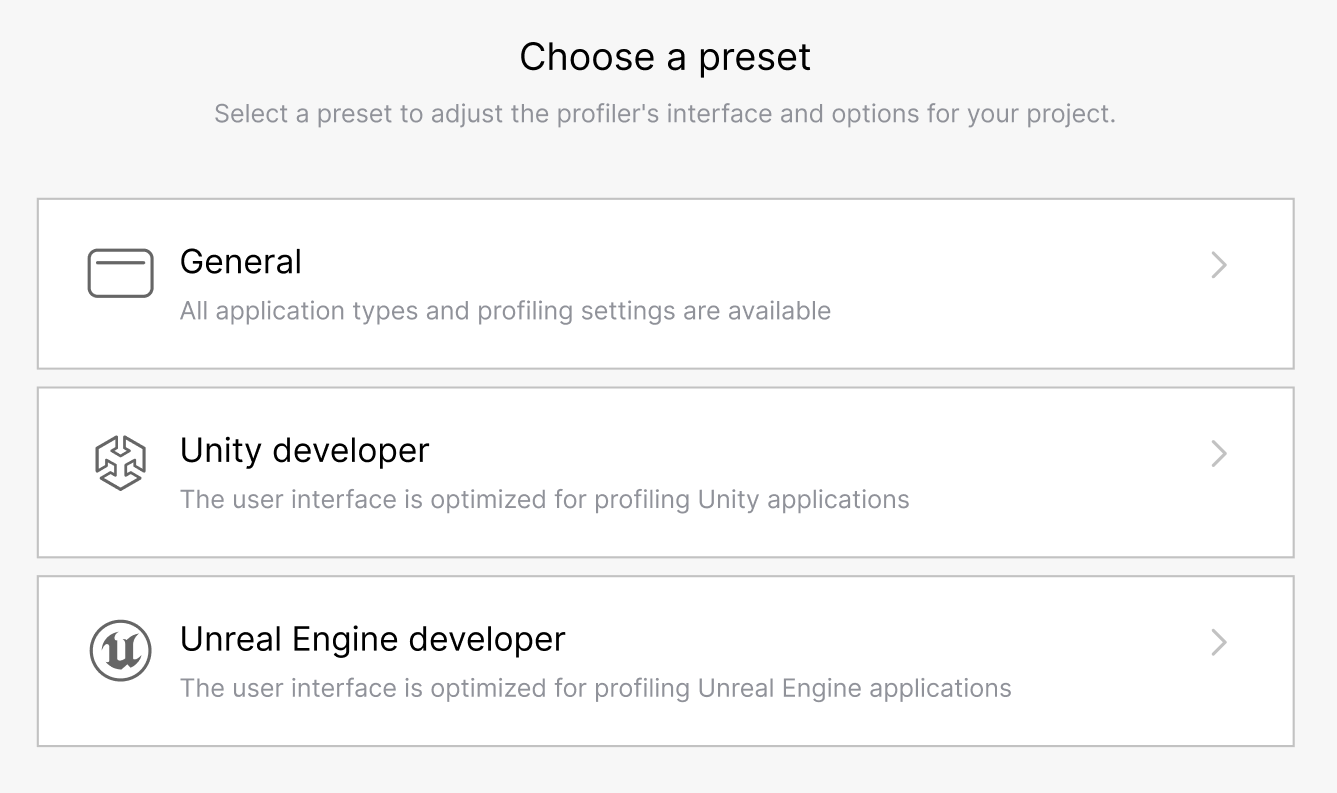Choose the "Unity developer" preset title

[x=304, y=451]
